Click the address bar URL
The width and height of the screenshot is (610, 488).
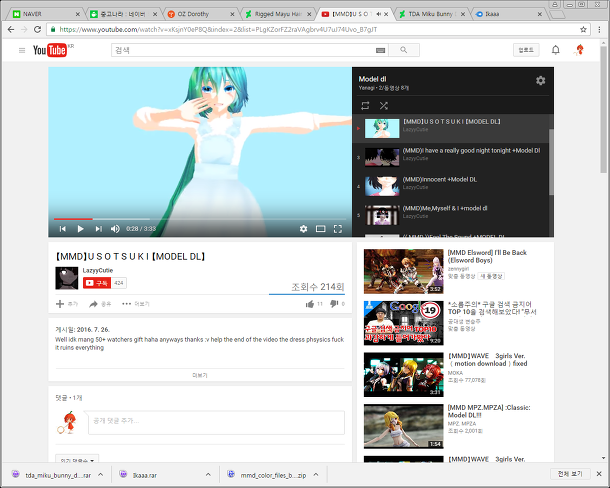[x=218, y=30]
